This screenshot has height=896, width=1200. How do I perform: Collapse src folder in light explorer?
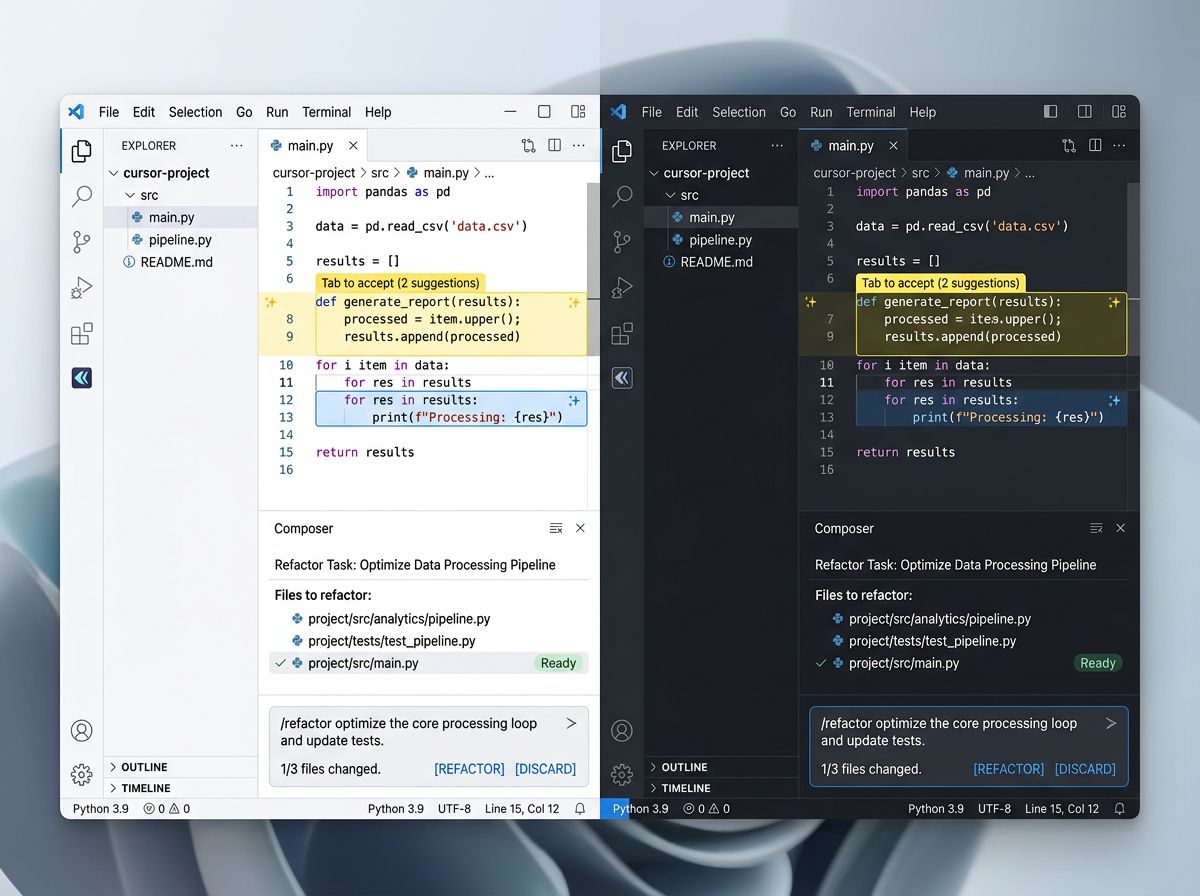click(x=130, y=195)
